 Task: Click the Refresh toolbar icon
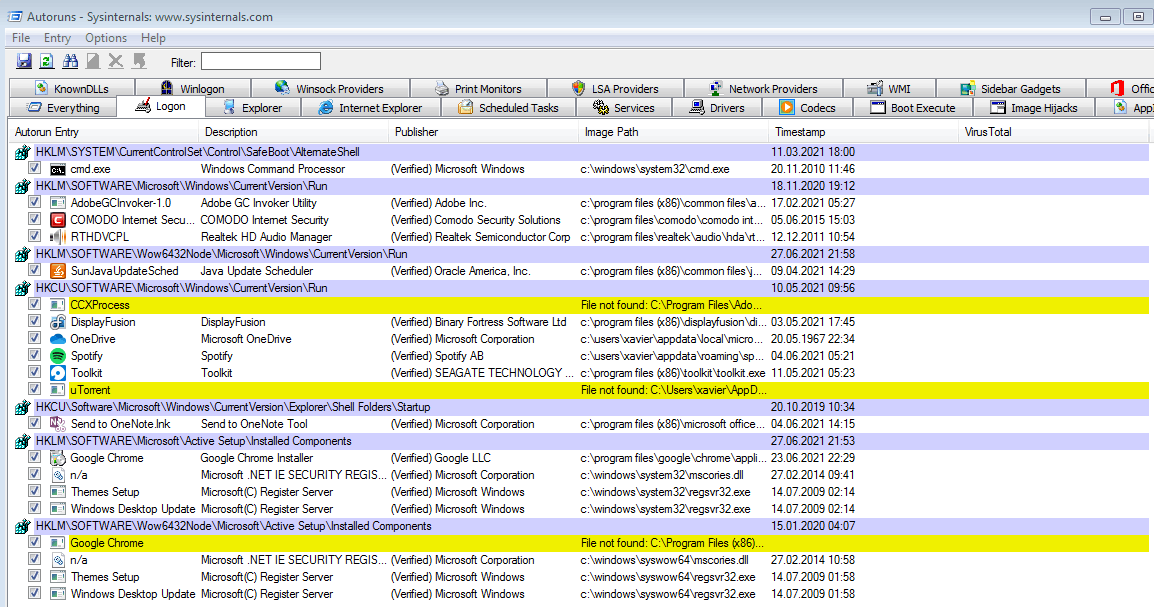pyautogui.click(x=46, y=61)
